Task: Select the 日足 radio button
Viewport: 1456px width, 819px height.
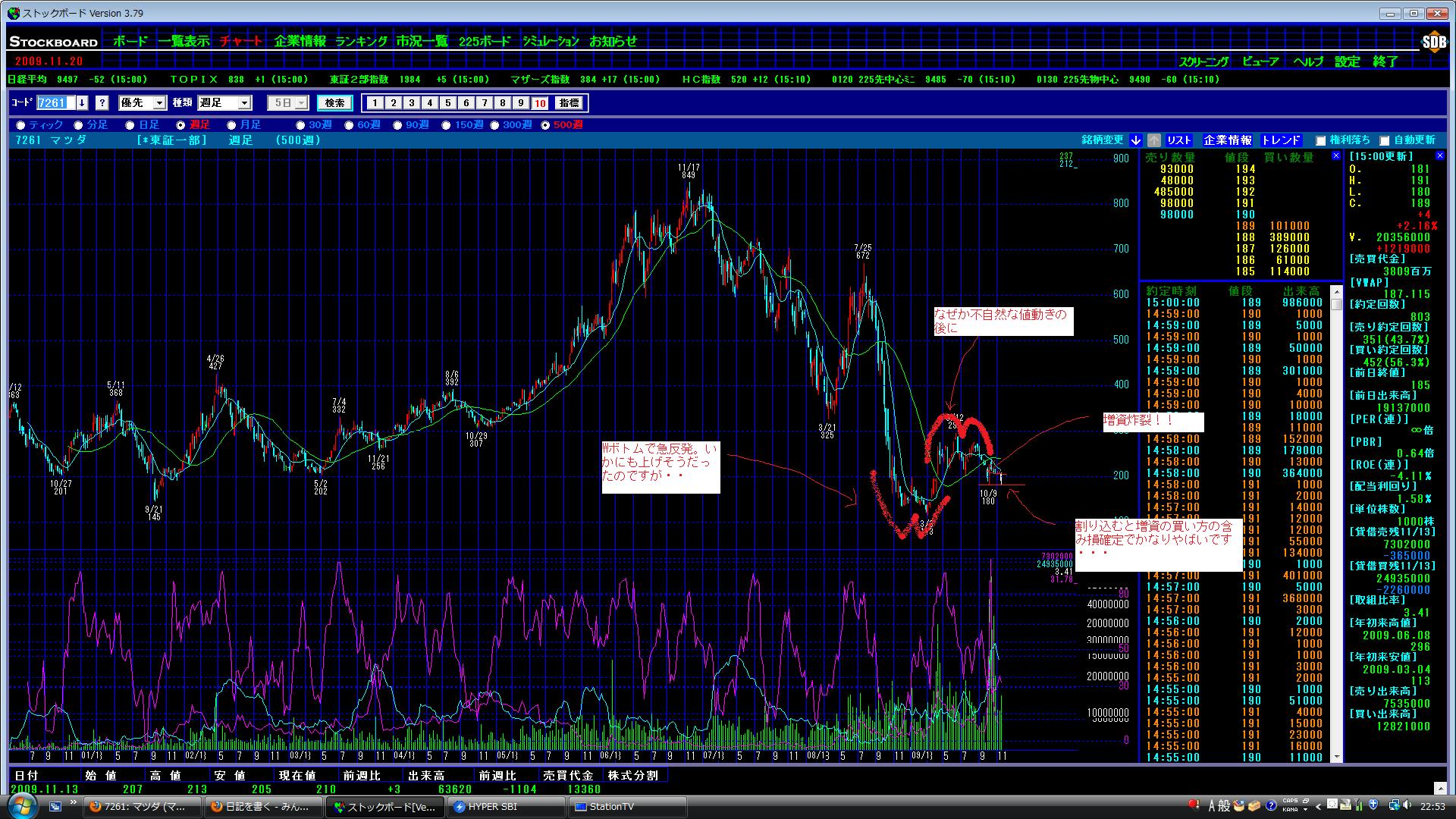Action: click(x=130, y=125)
